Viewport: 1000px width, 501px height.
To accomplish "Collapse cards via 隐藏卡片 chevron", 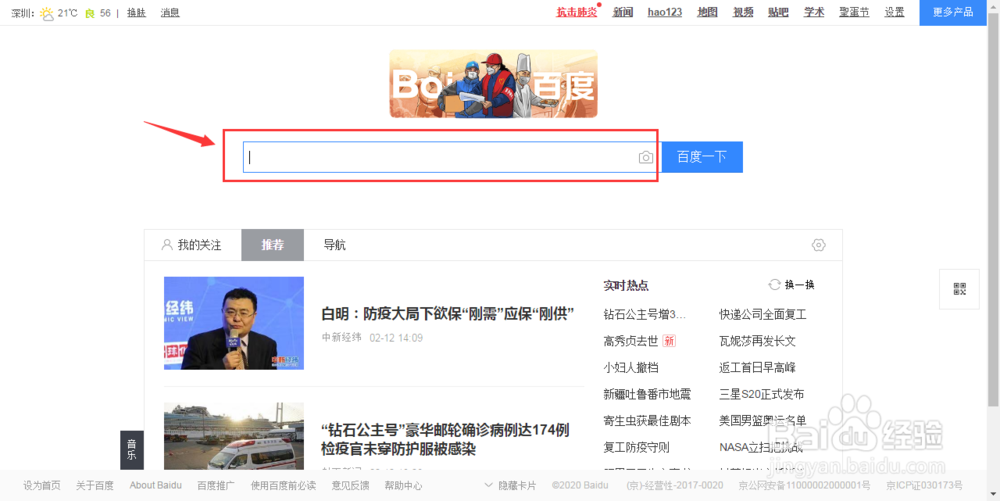I will (x=489, y=485).
